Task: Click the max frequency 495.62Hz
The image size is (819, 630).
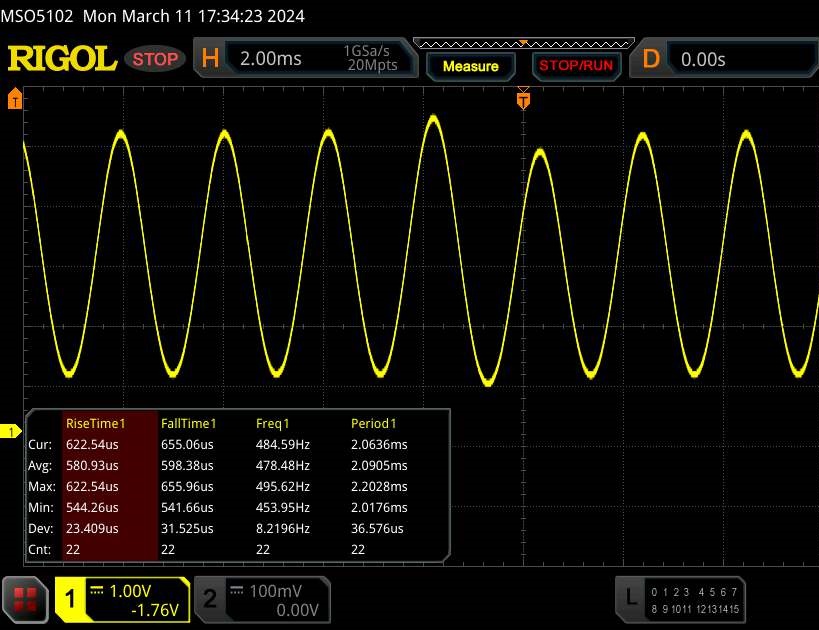Action: click(283, 486)
